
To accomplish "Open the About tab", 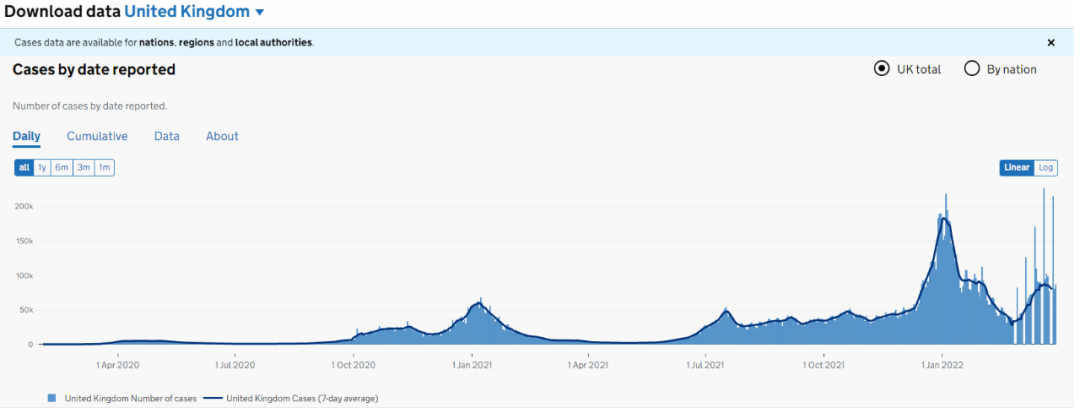I will pos(222,136).
